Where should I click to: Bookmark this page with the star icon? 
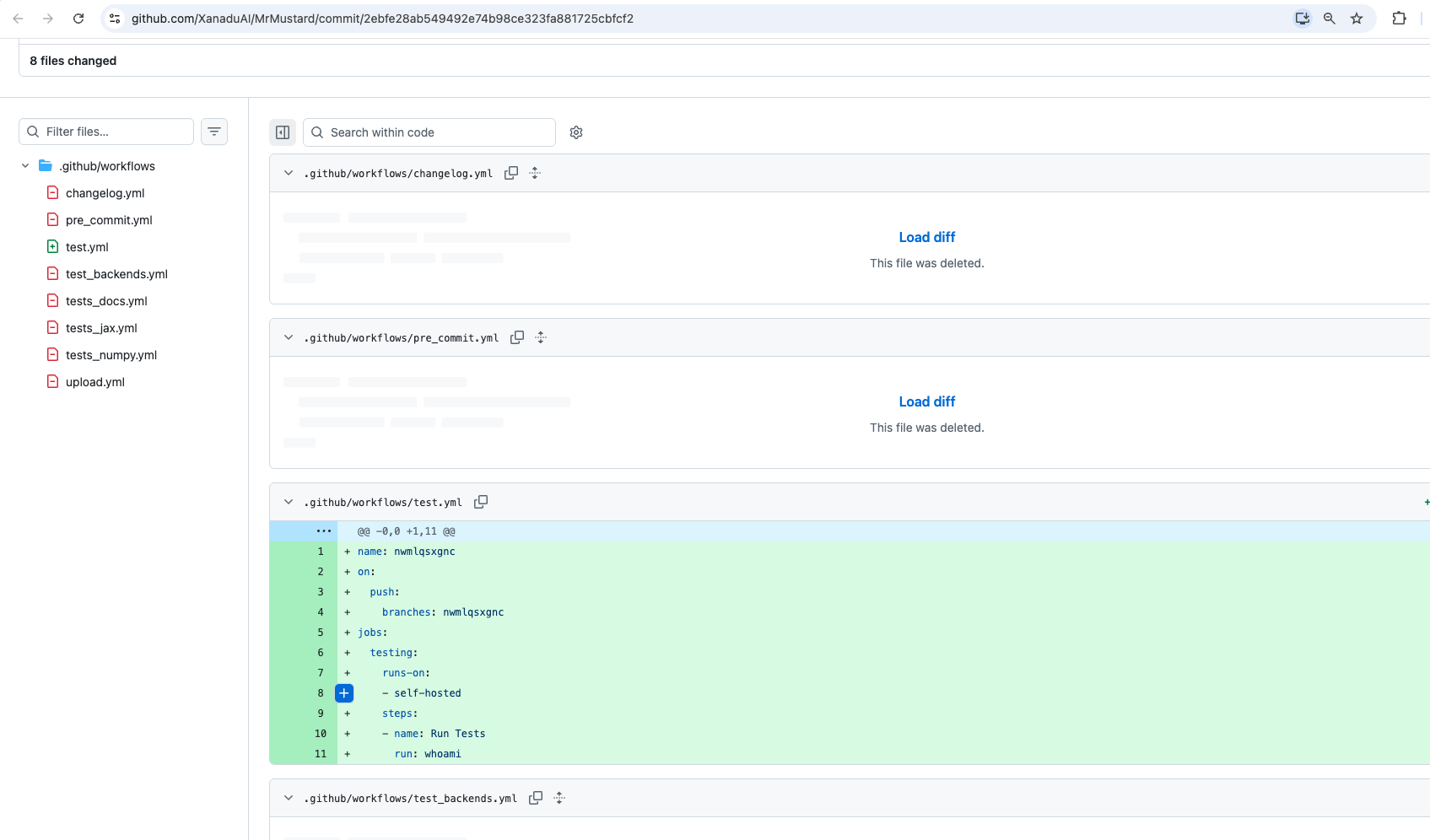(1357, 19)
